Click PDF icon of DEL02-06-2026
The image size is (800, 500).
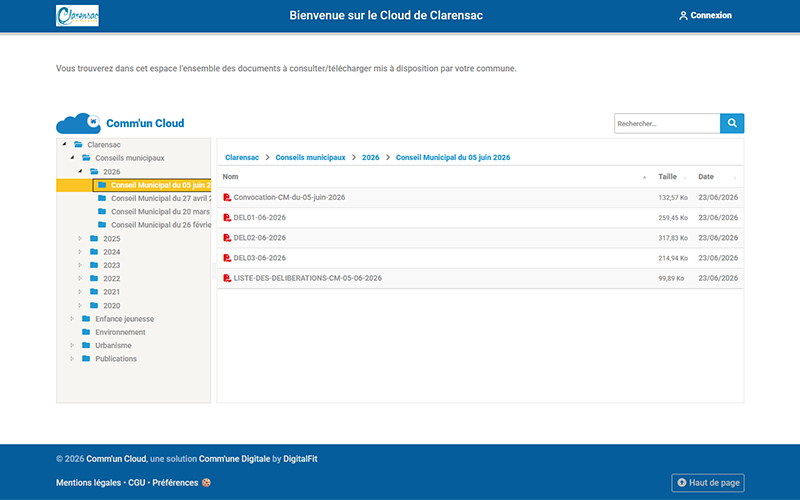[x=227, y=238]
